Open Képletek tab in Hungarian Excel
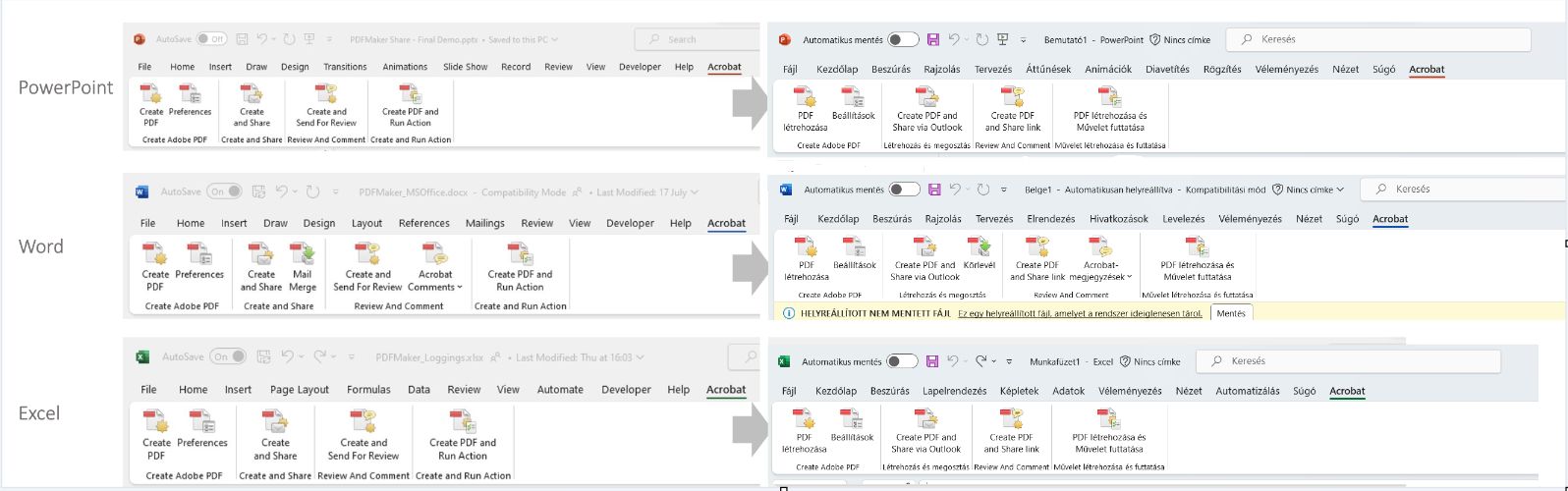The image size is (1568, 491). coord(1019,391)
